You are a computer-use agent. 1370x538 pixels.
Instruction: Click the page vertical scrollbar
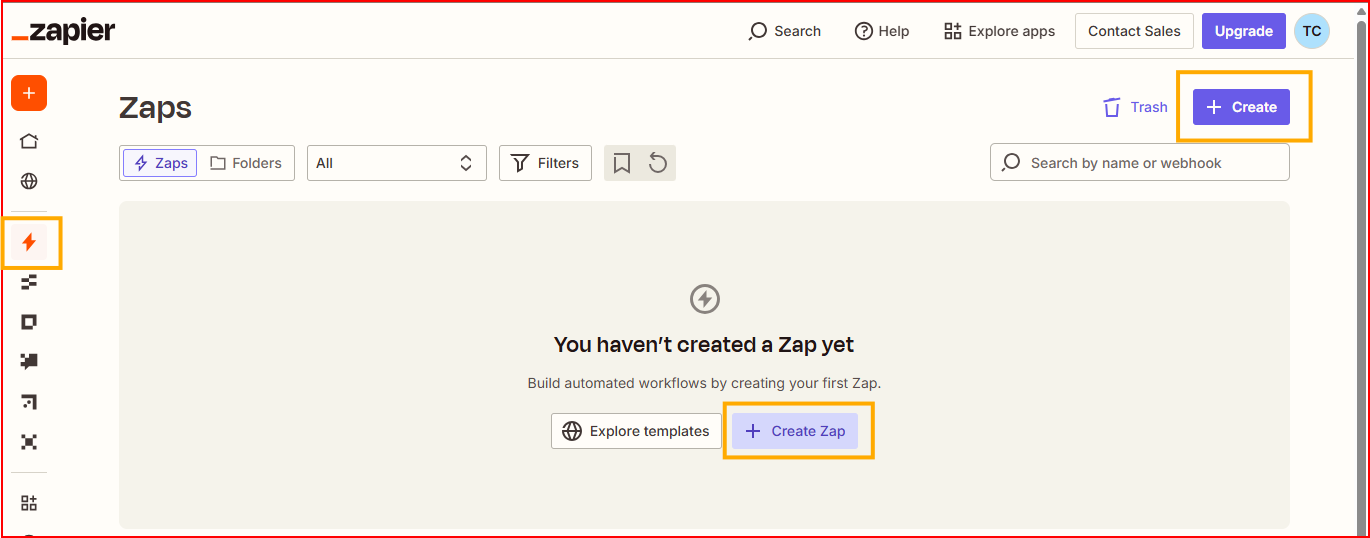1361,276
